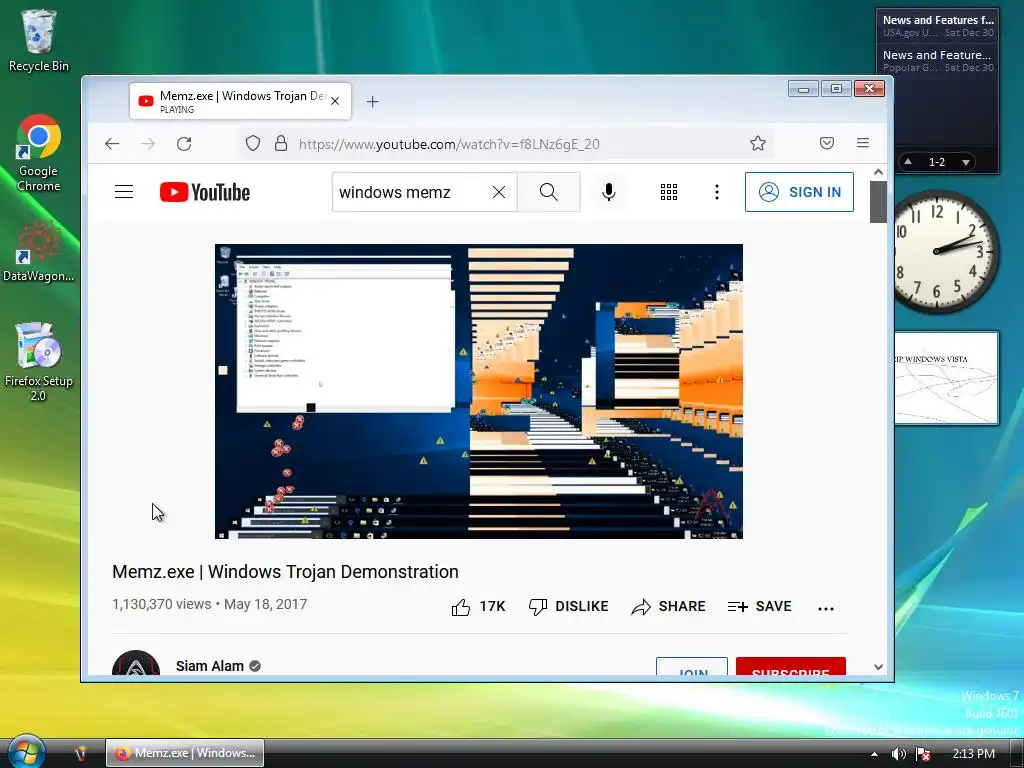Open YouTube settings three-dot menu

tap(717, 192)
